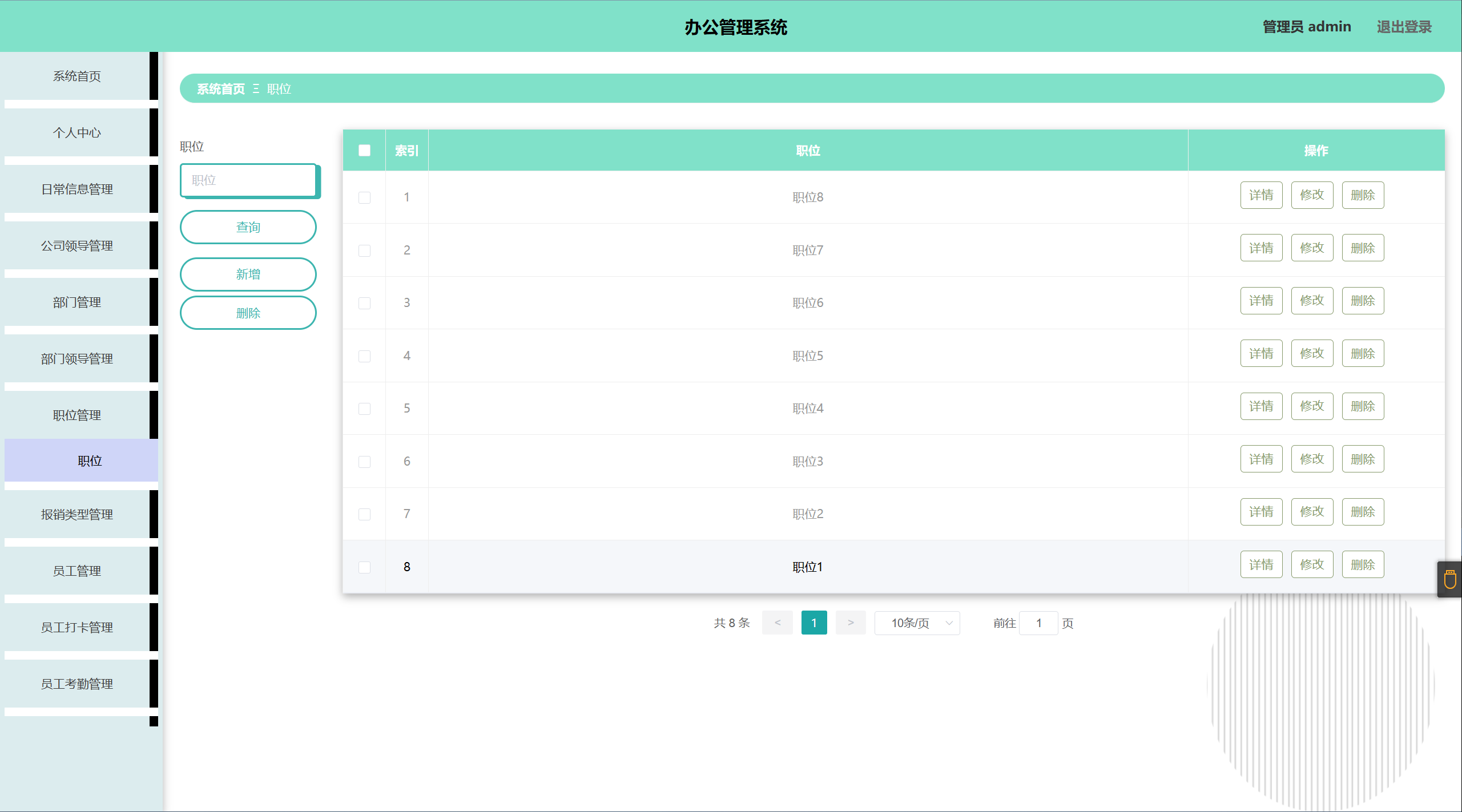Expand 员工考勤管理 in the sidebar
The image size is (1462, 812).
click(77, 684)
